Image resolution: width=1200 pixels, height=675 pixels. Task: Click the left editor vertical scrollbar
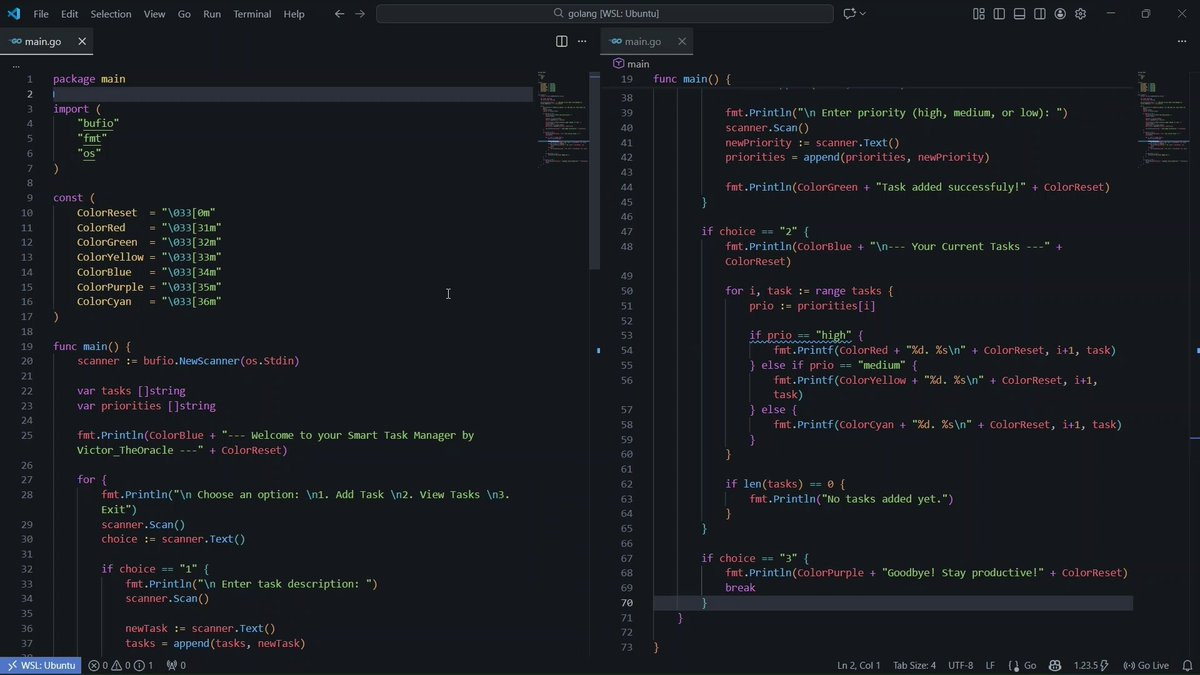pyautogui.click(x=594, y=170)
